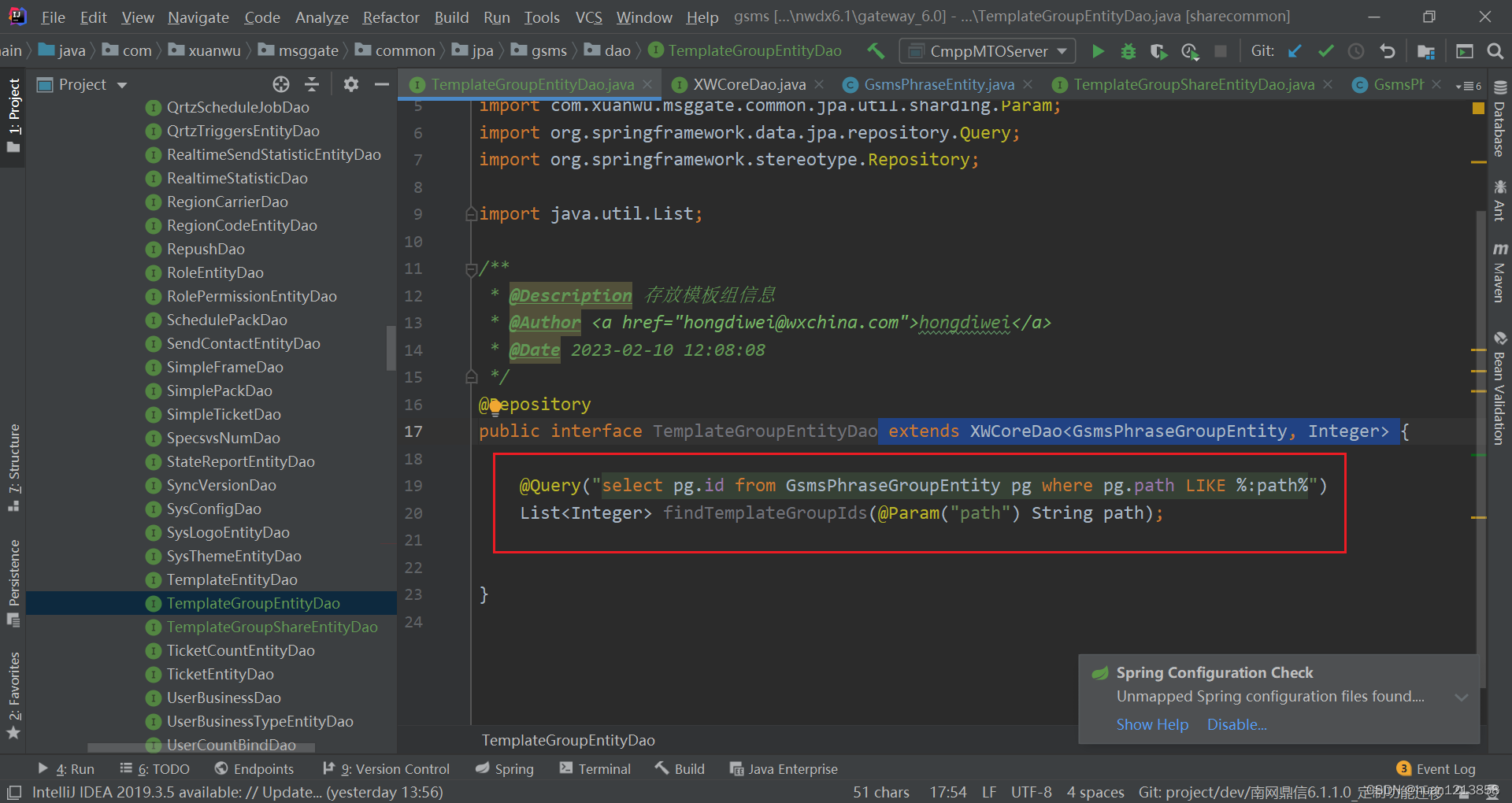Select SysConfigDao in project tree
The width and height of the screenshot is (1512, 803).
click(x=213, y=509)
